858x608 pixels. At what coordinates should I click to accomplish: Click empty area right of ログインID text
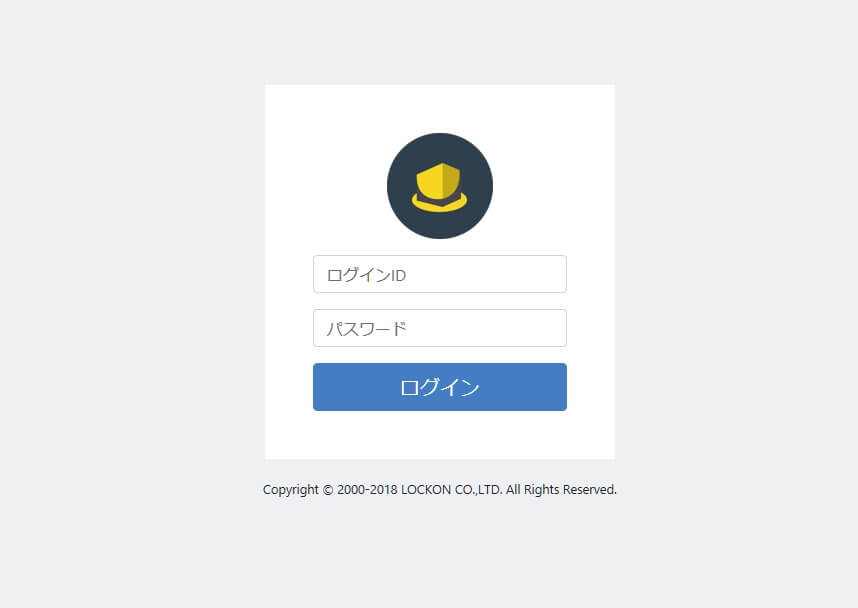[x=486, y=274]
